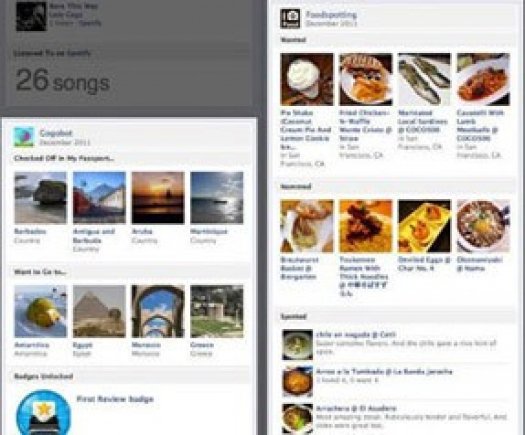The width and height of the screenshot is (525, 435).
Task: Select the Antigua and Barbuda photo
Action: 99,198
